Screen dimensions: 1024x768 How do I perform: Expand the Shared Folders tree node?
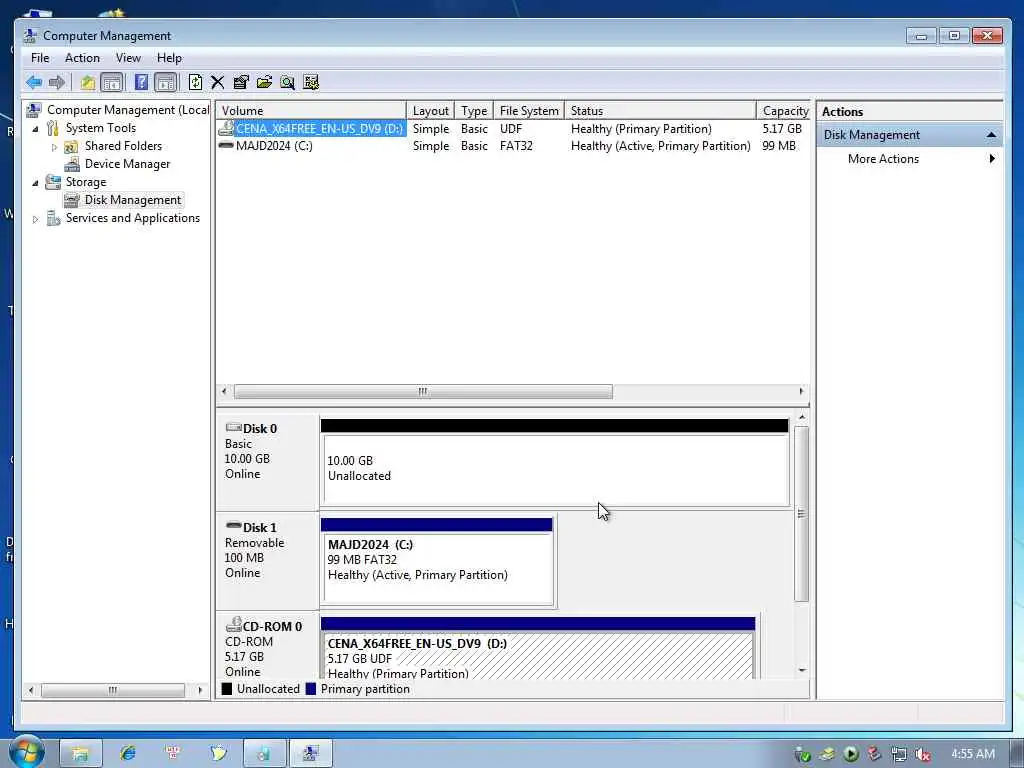coord(54,147)
